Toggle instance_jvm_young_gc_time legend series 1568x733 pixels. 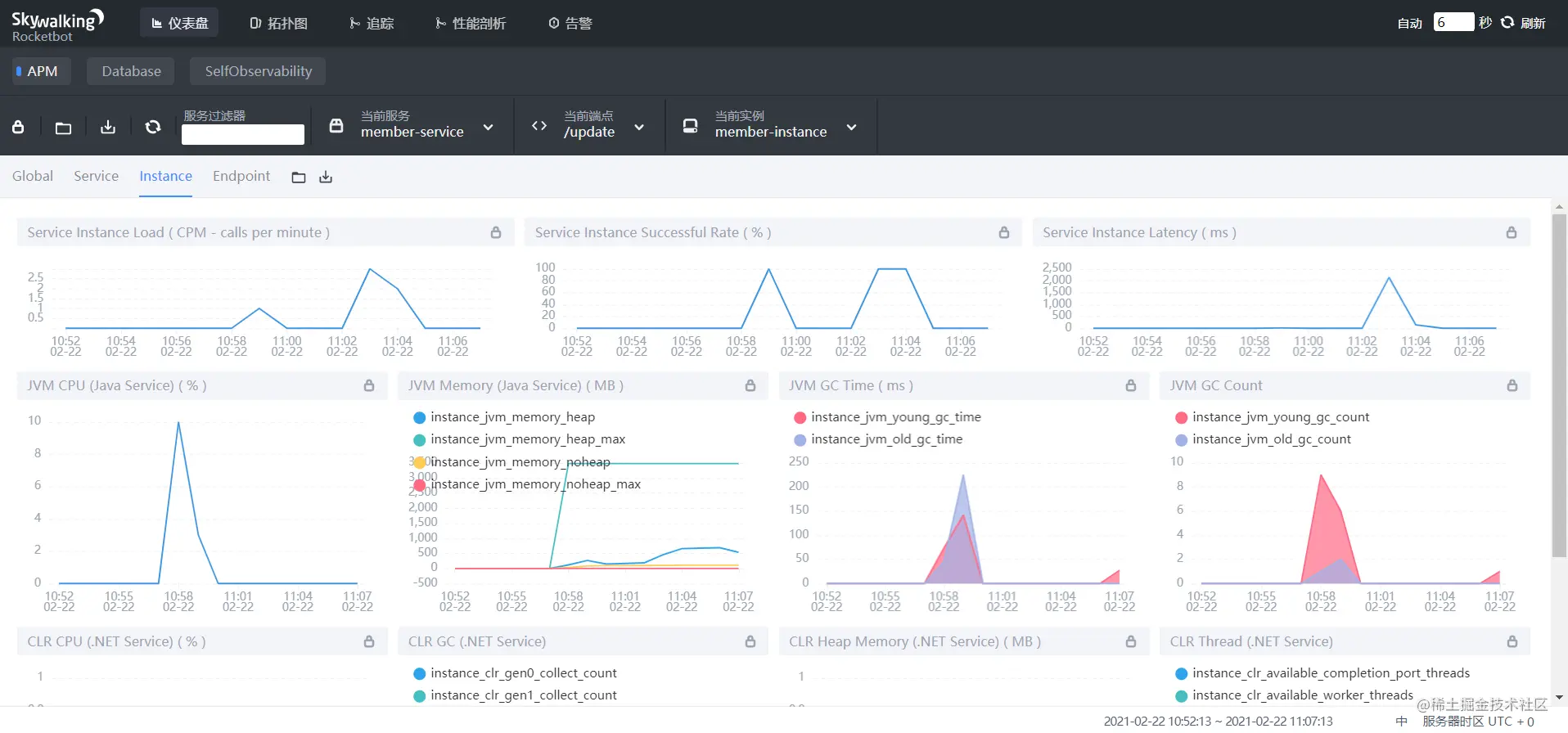coord(887,417)
